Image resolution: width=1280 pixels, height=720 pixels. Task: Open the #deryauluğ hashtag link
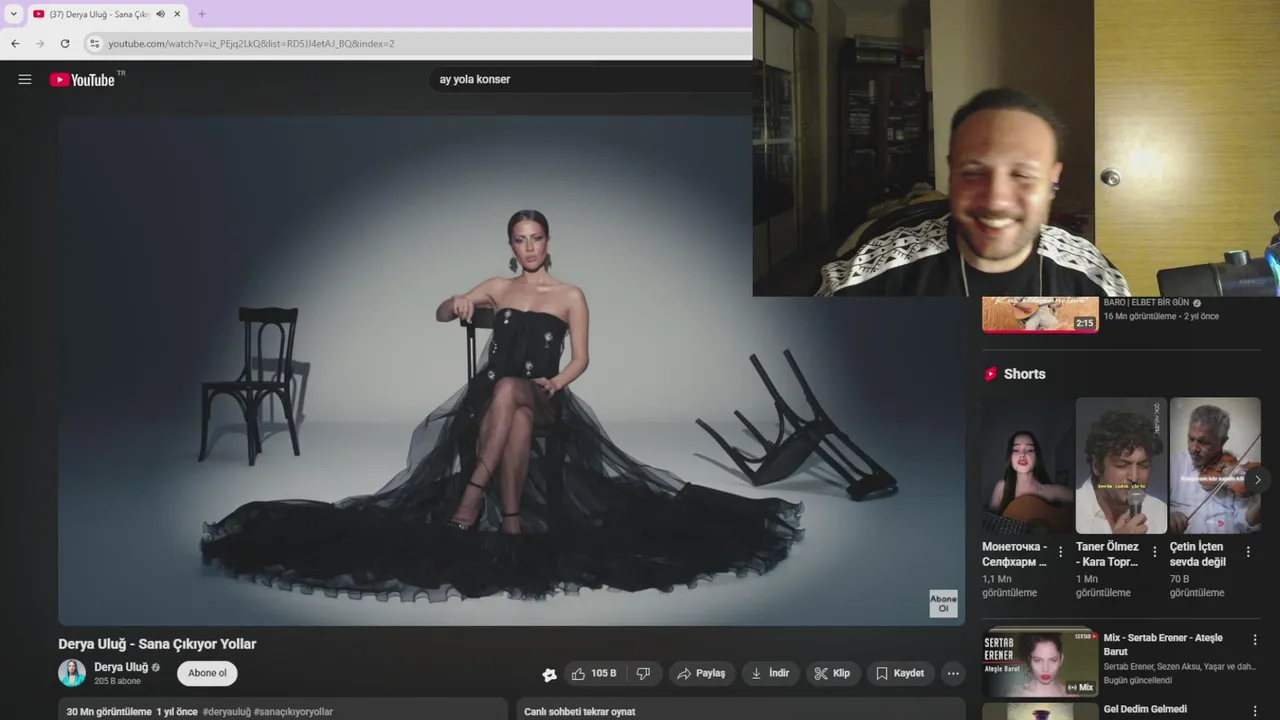227,712
